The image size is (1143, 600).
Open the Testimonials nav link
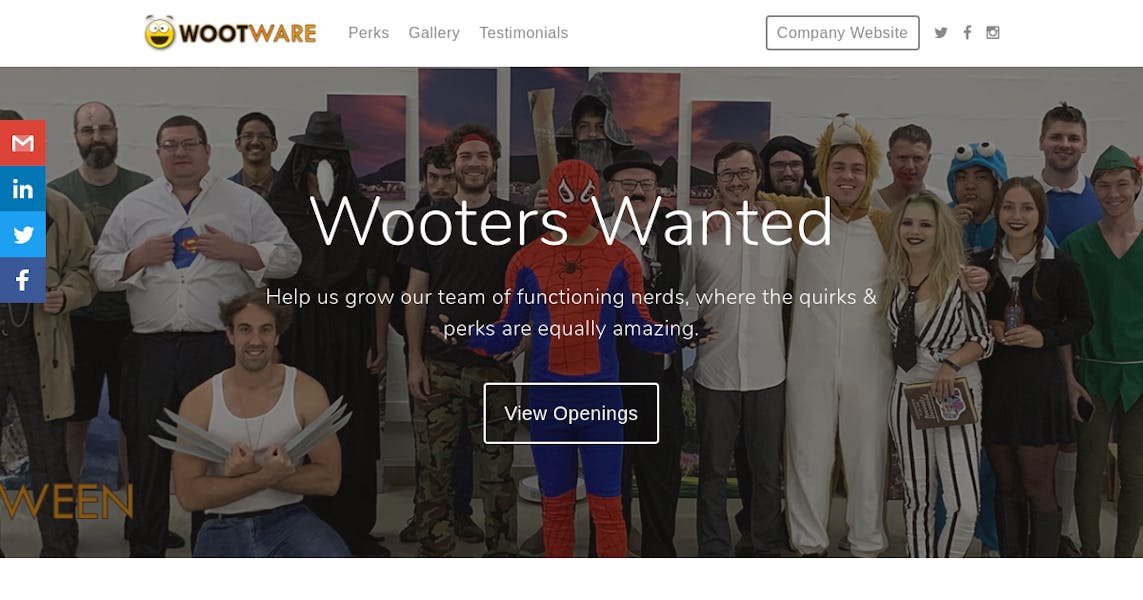[x=523, y=33]
